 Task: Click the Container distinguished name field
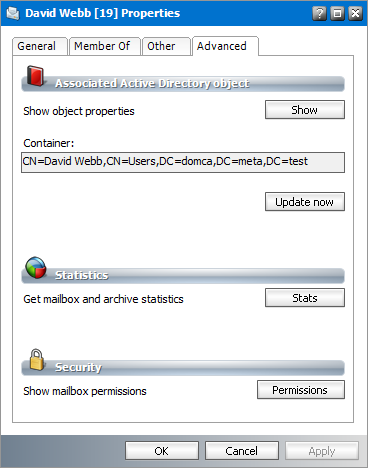tap(183, 162)
